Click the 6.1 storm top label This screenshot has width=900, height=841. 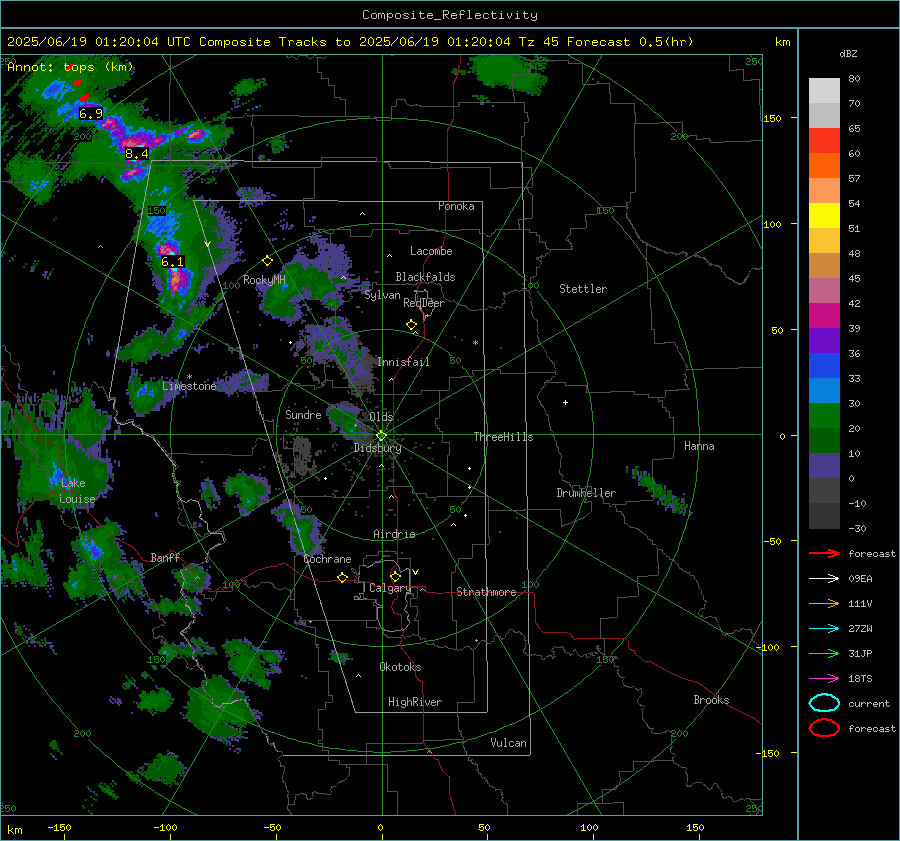172,262
